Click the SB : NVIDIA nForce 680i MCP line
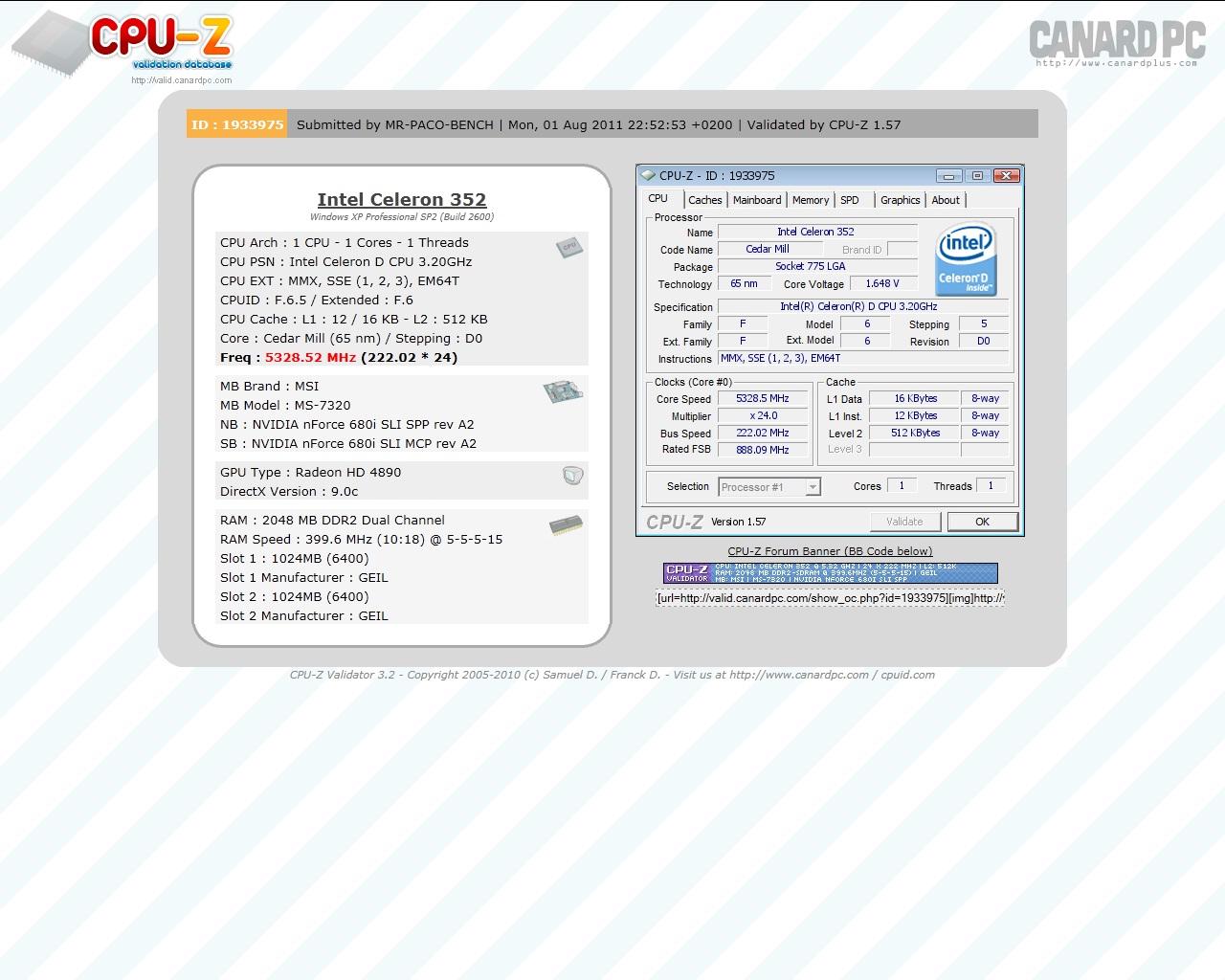 click(x=348, y=444)
